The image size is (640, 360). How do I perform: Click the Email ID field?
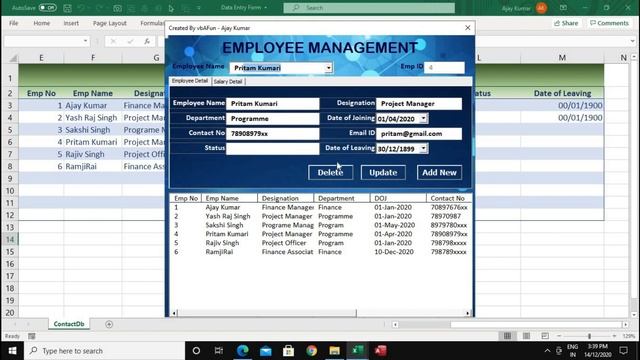coord(419,133)
